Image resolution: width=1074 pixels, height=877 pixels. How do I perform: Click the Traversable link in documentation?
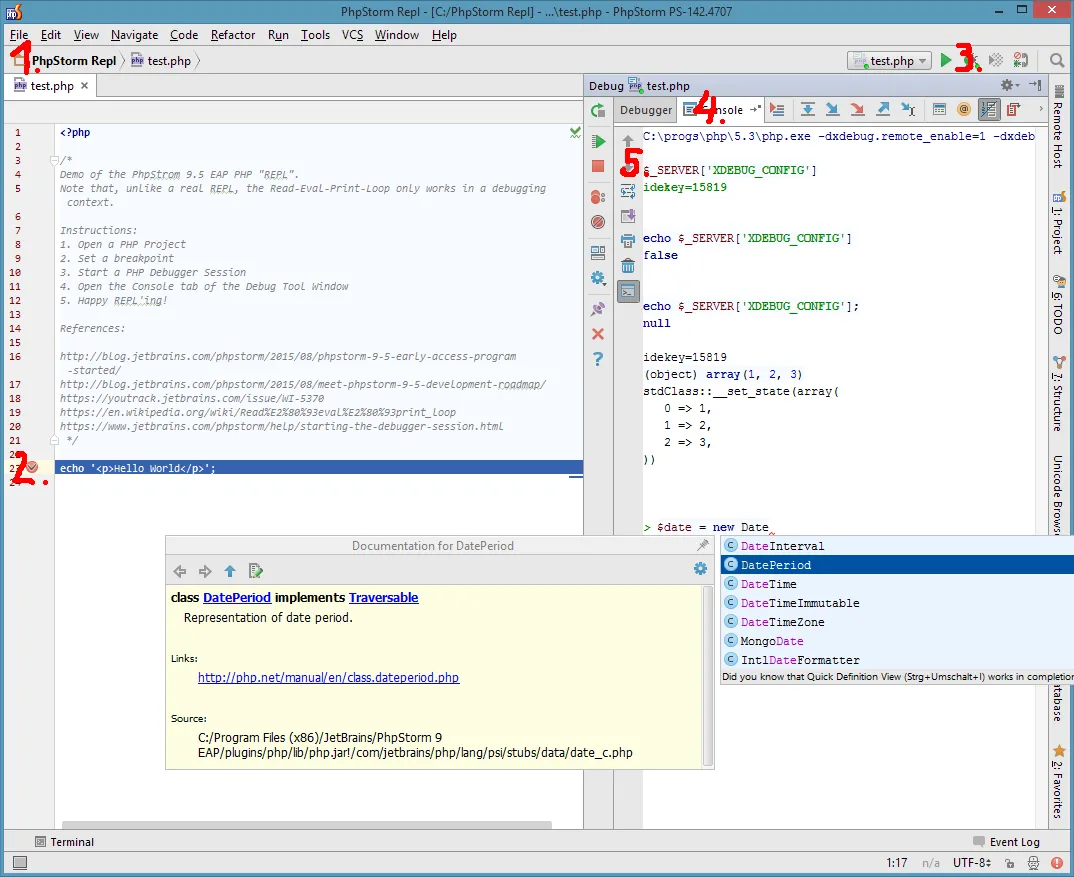coord(383,598)
